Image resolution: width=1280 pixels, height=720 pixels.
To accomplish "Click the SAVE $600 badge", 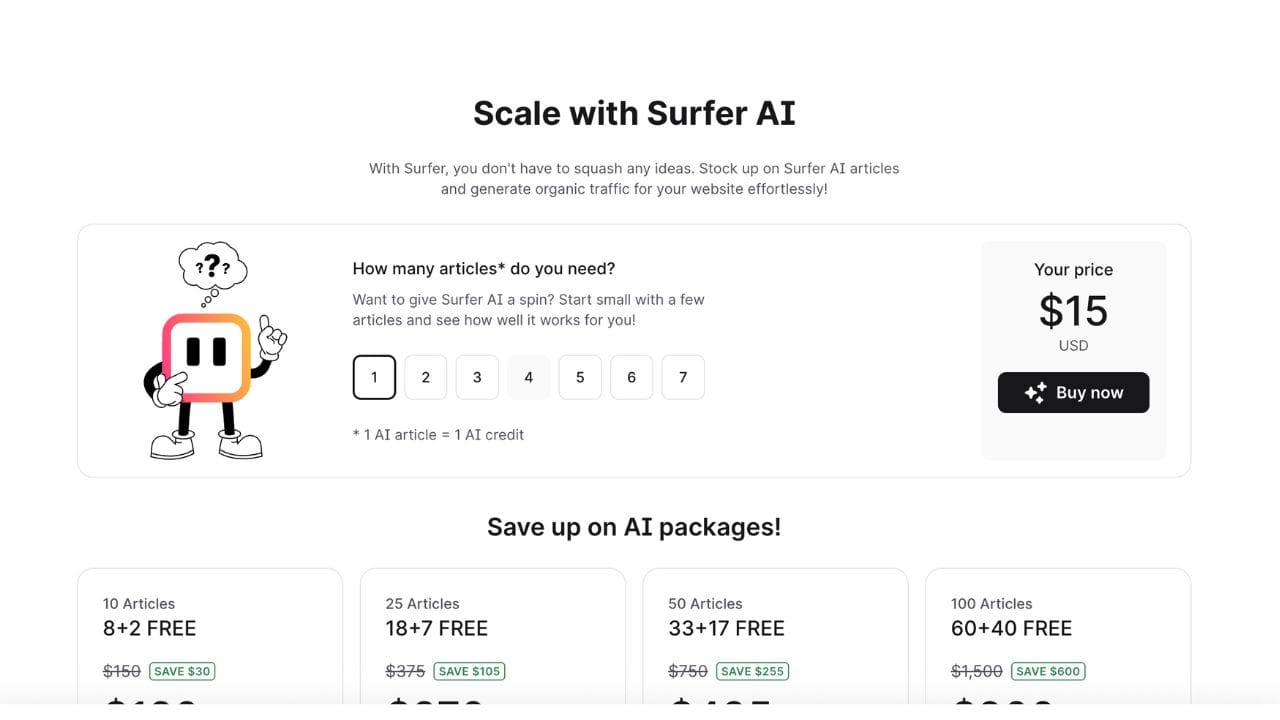I will (x=1048, y=671).
